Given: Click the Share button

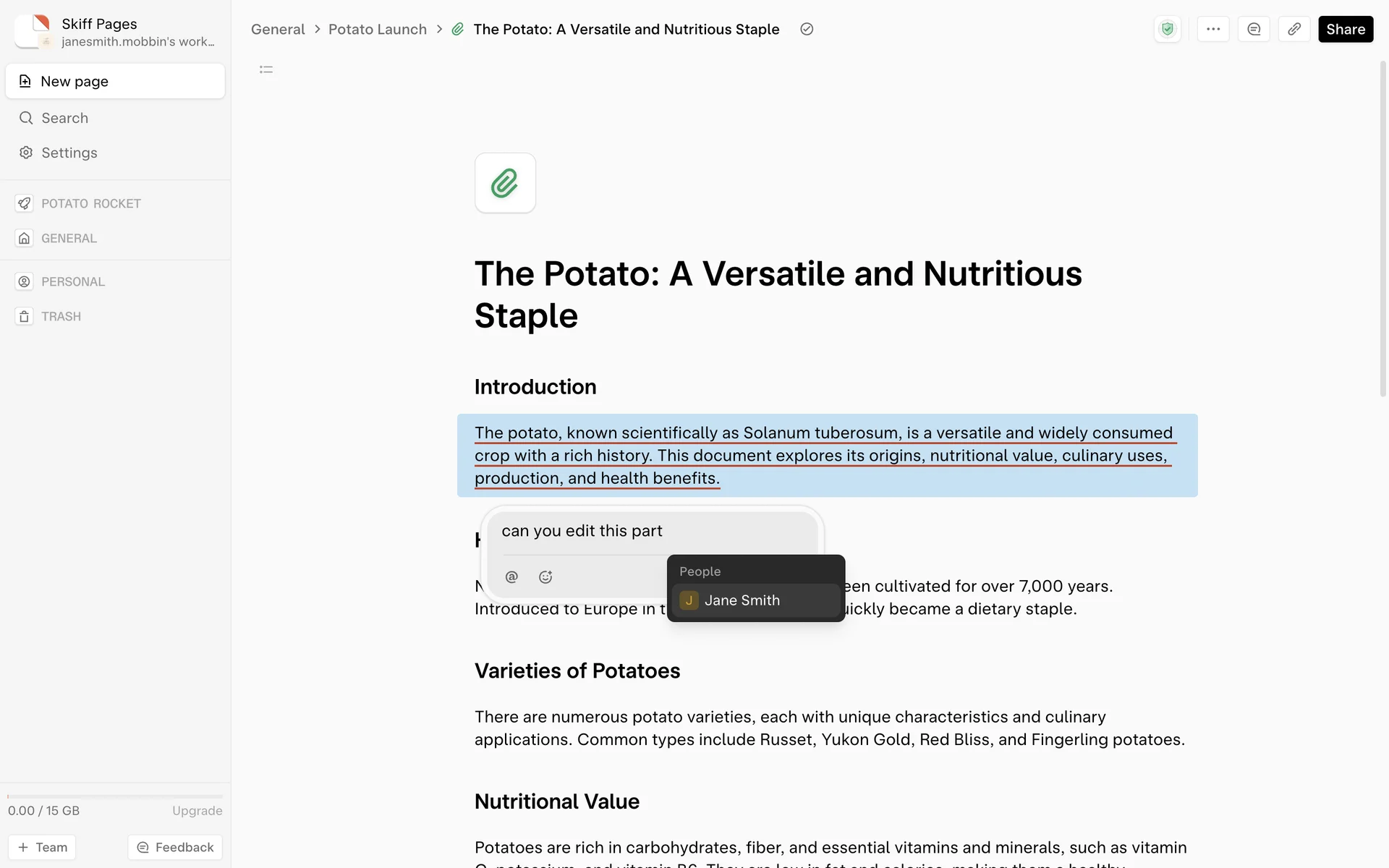Looking at the screenshot, I should (1345, 29).
